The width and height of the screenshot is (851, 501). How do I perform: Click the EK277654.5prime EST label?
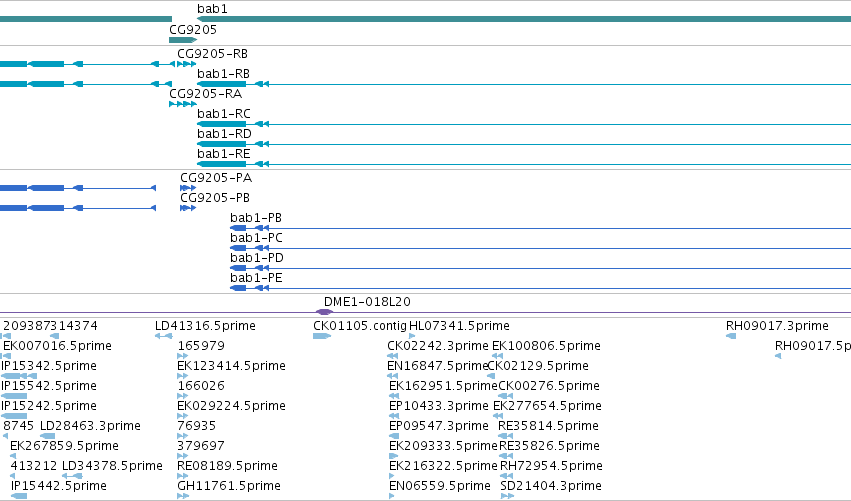(x=548, y=407)
